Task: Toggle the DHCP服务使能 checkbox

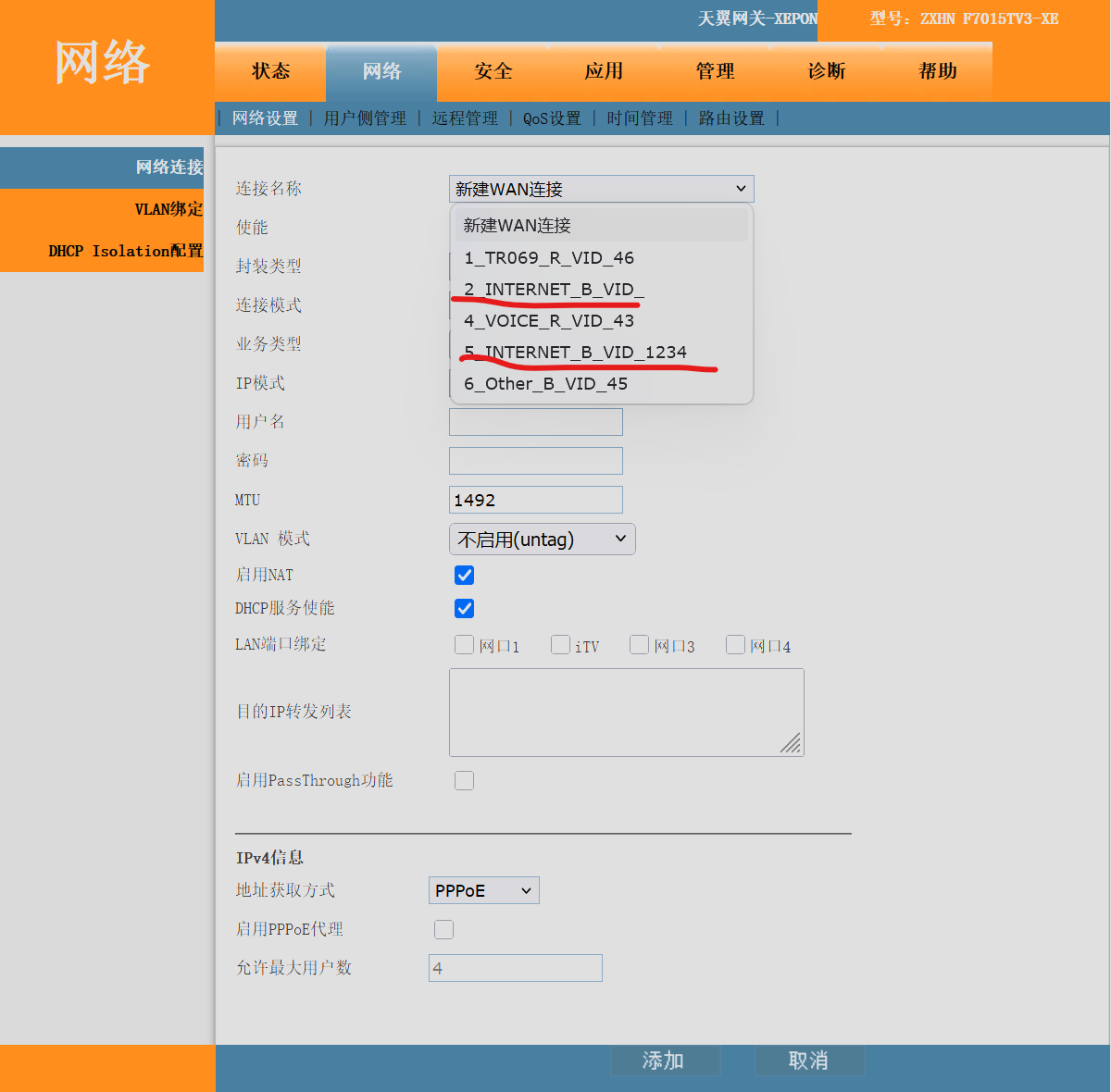Action: pos(465,609)
